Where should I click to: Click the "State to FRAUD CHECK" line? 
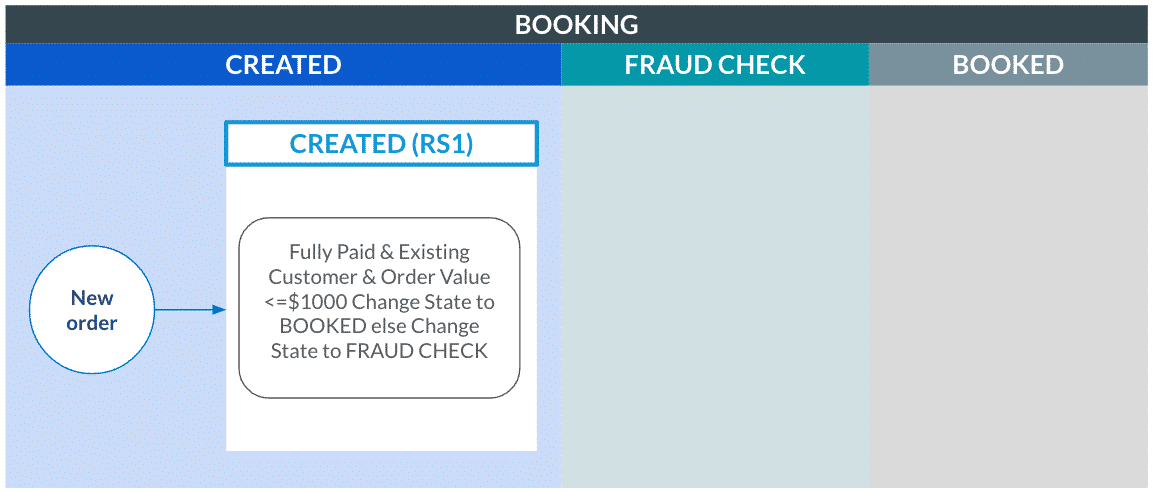click(x=379, y=351)
